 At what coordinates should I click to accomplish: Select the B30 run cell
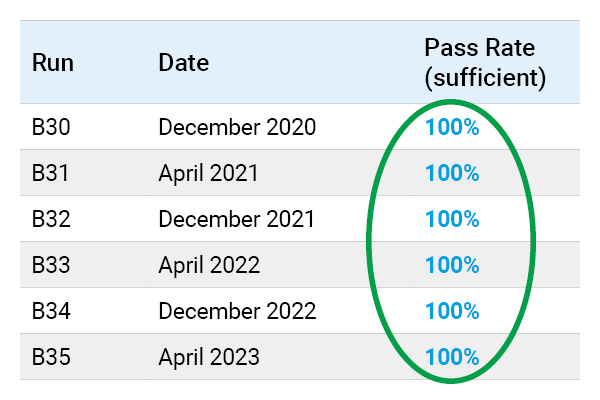[50, 127]
